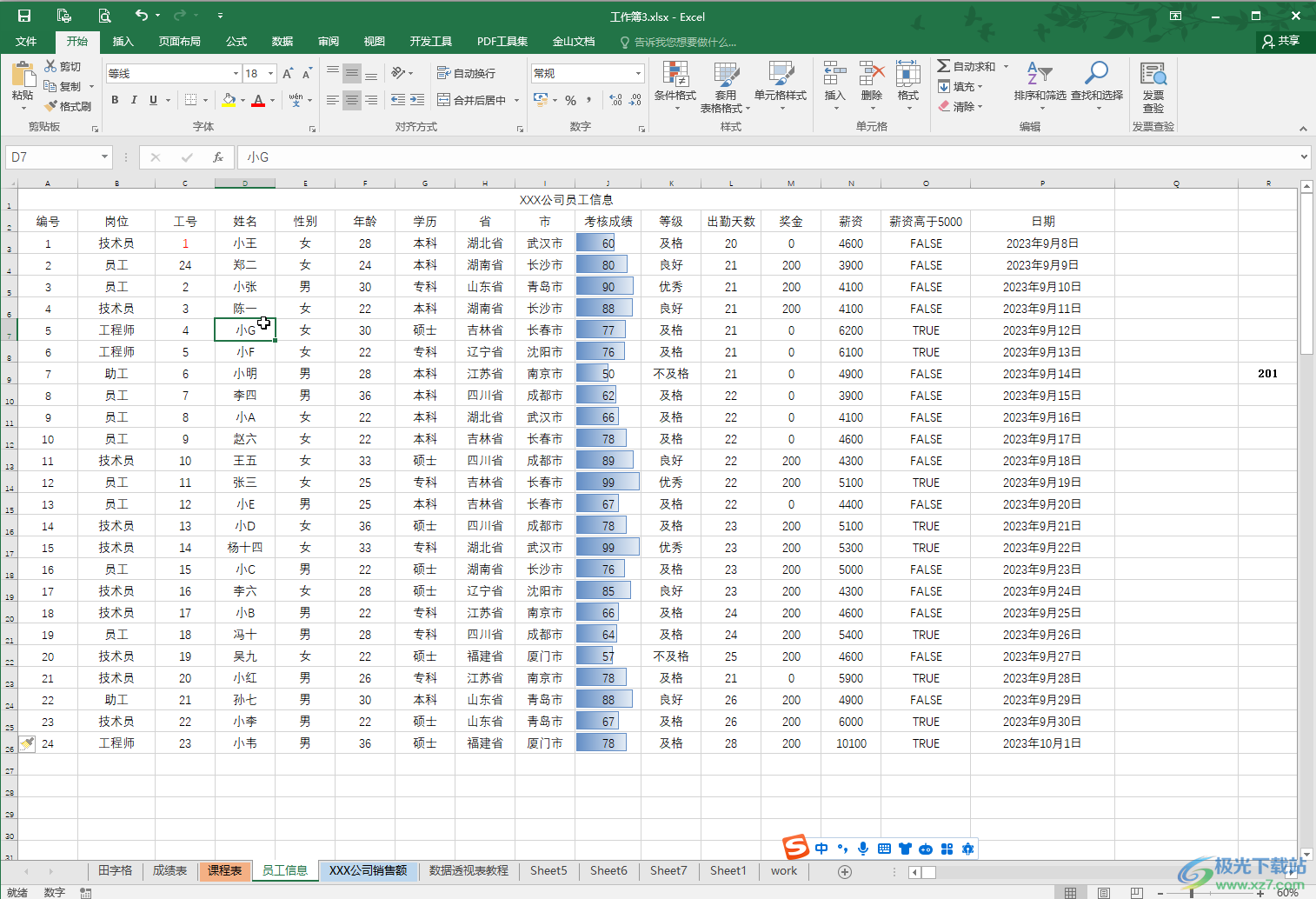The image size is (1316, 899).
Task: Click the Cut scissors icon
Action: pyautogui.click(x=51, y=67)
